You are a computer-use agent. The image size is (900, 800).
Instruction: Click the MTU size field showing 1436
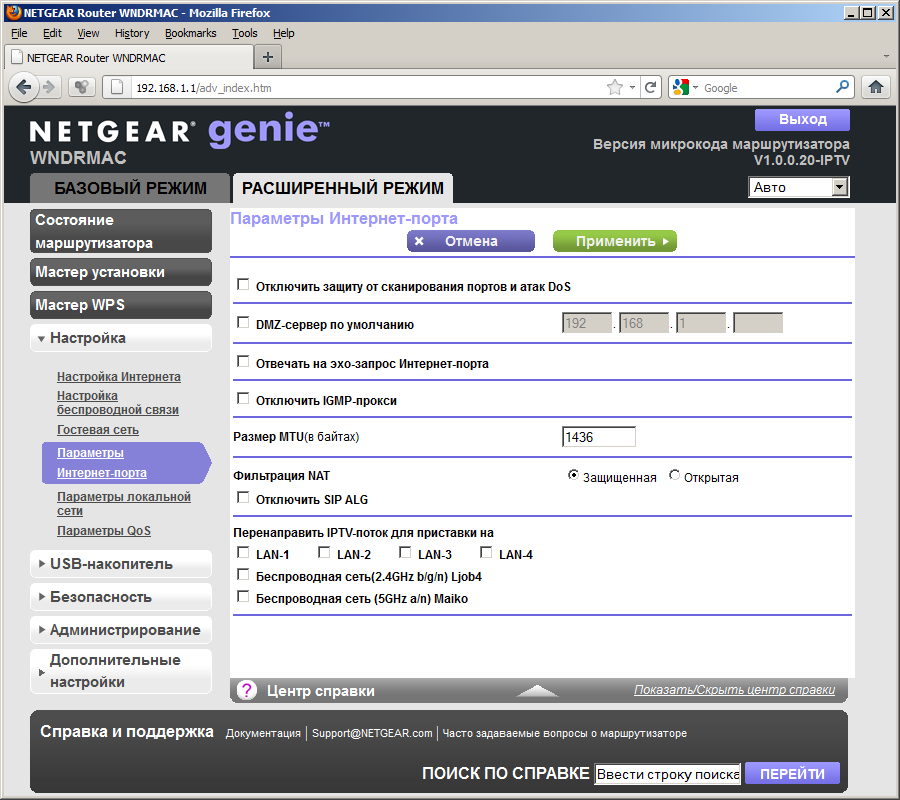[x=599, y=437]
